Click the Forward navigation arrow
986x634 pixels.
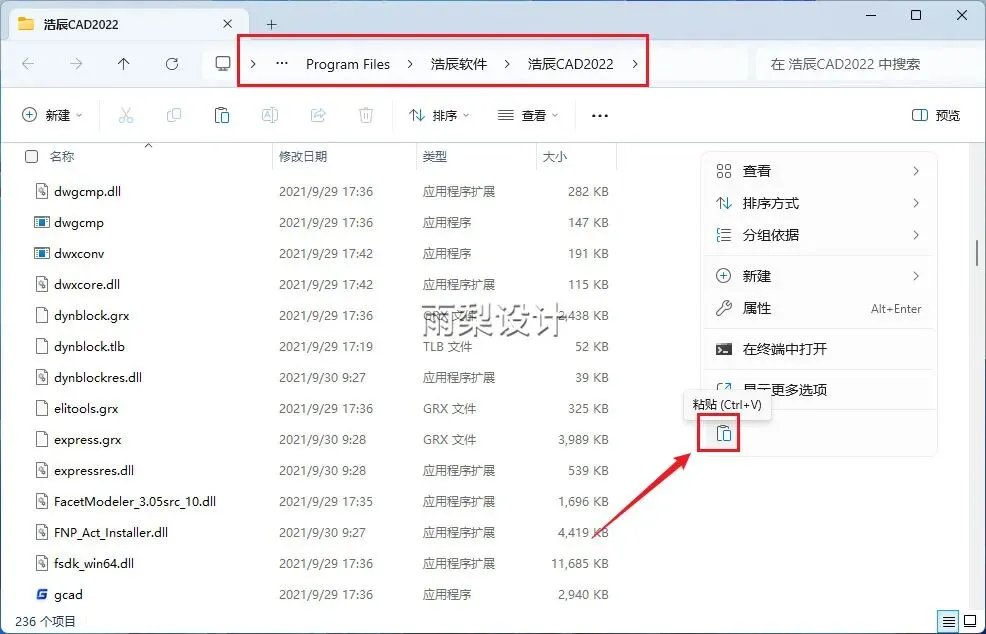tap(75, 64)
